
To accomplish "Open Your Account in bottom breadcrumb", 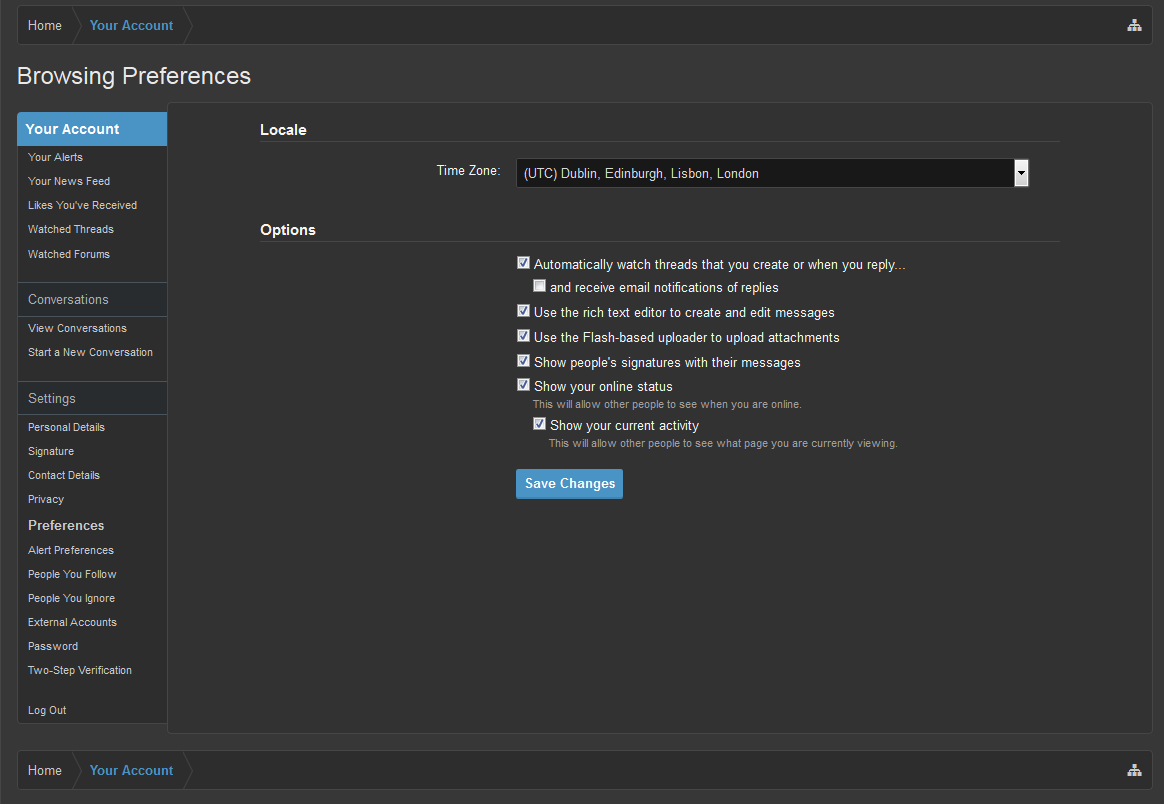I will pos(131,771).
